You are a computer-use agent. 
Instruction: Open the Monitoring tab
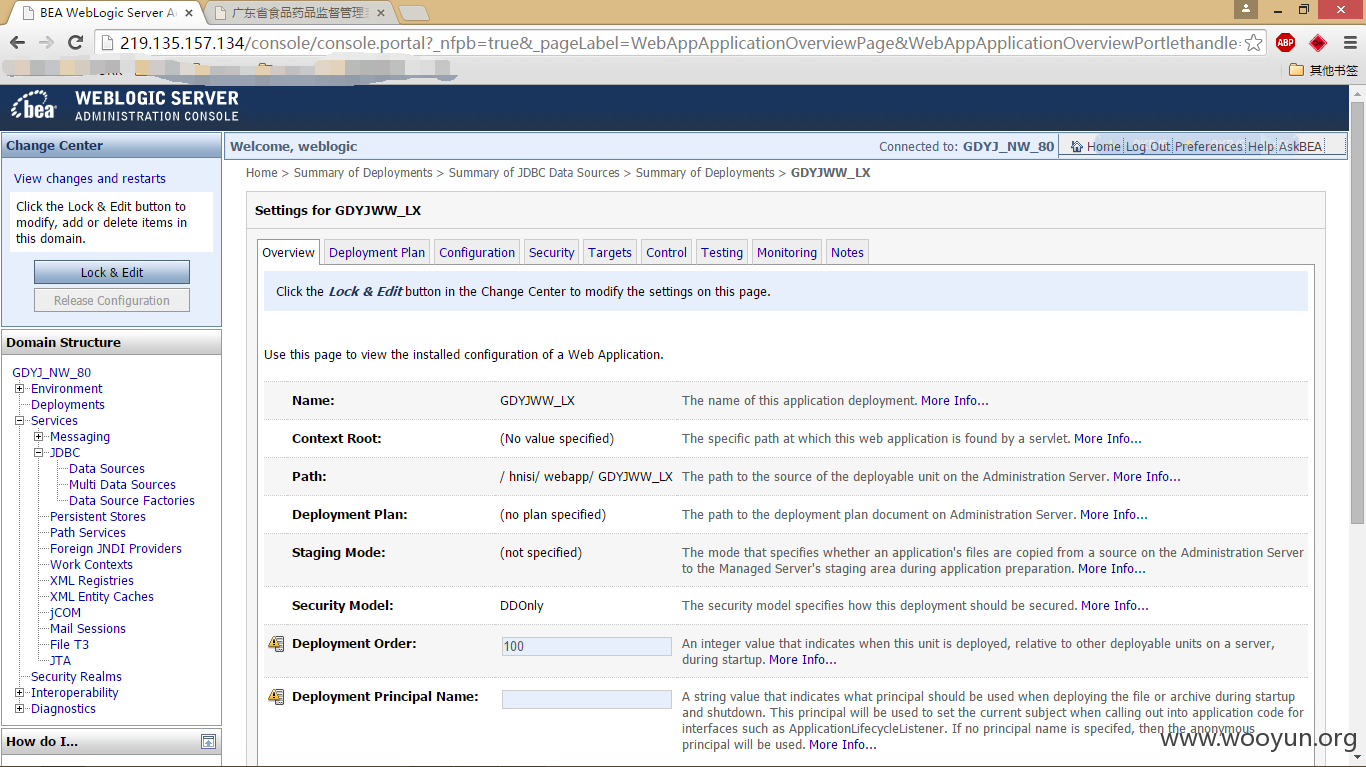(787, 252)
